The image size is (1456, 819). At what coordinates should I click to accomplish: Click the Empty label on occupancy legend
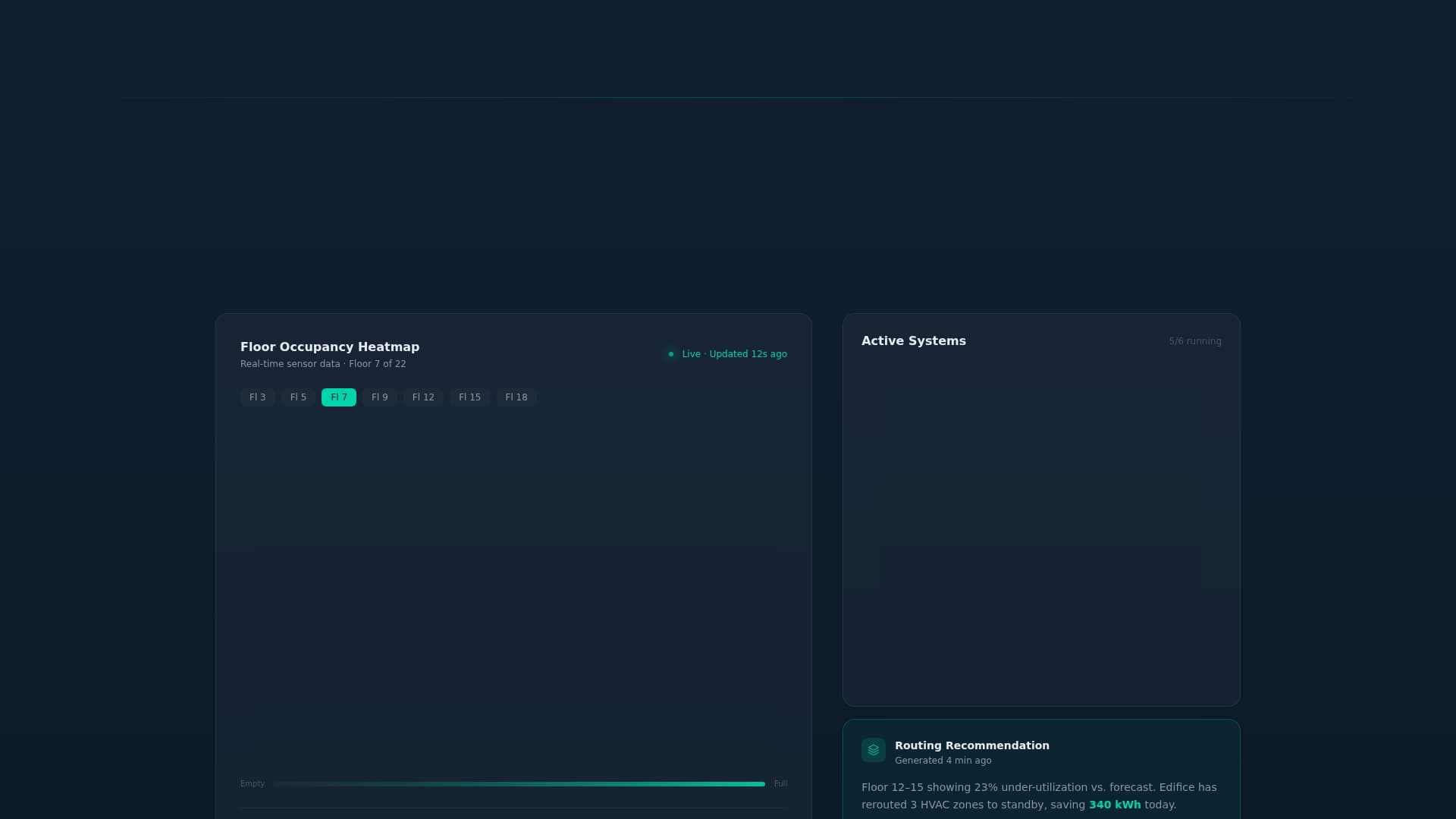[x=252, y=783]
